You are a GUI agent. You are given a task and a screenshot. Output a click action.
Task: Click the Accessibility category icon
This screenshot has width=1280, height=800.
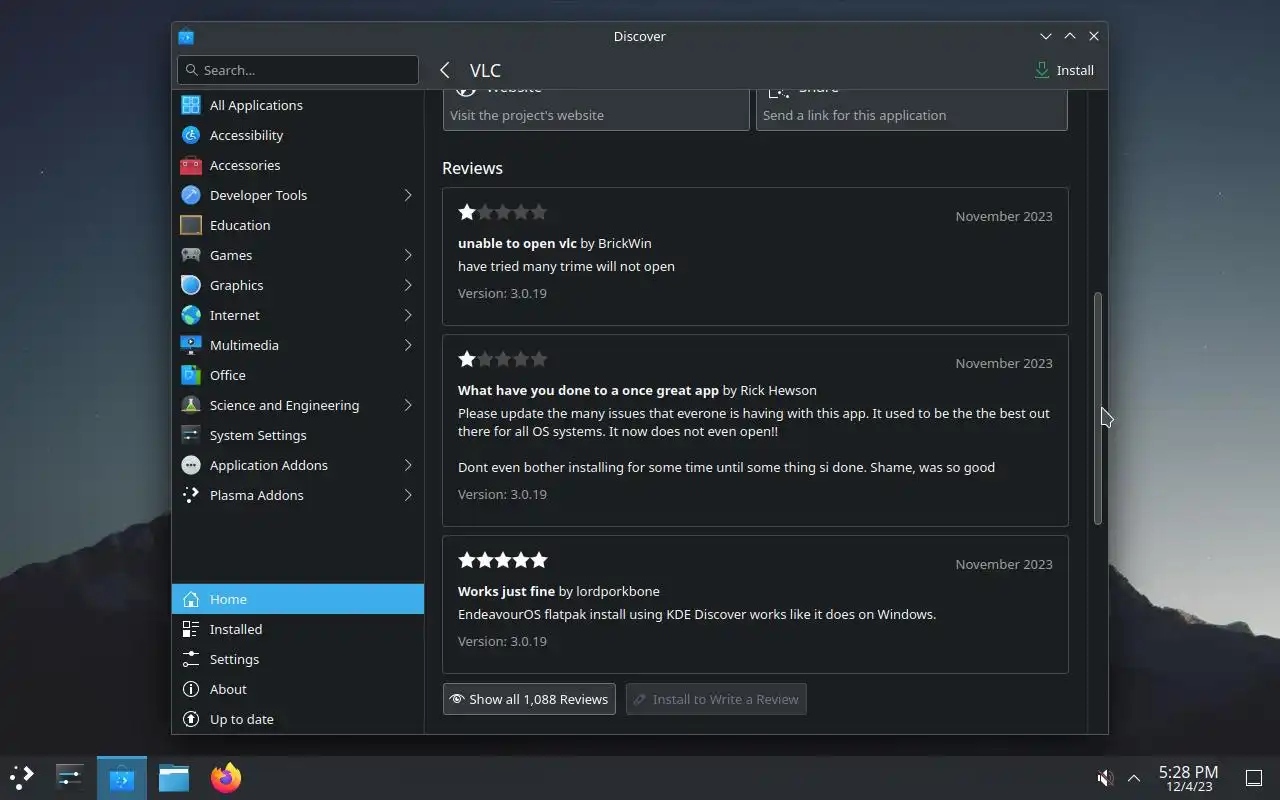[191, 135]
